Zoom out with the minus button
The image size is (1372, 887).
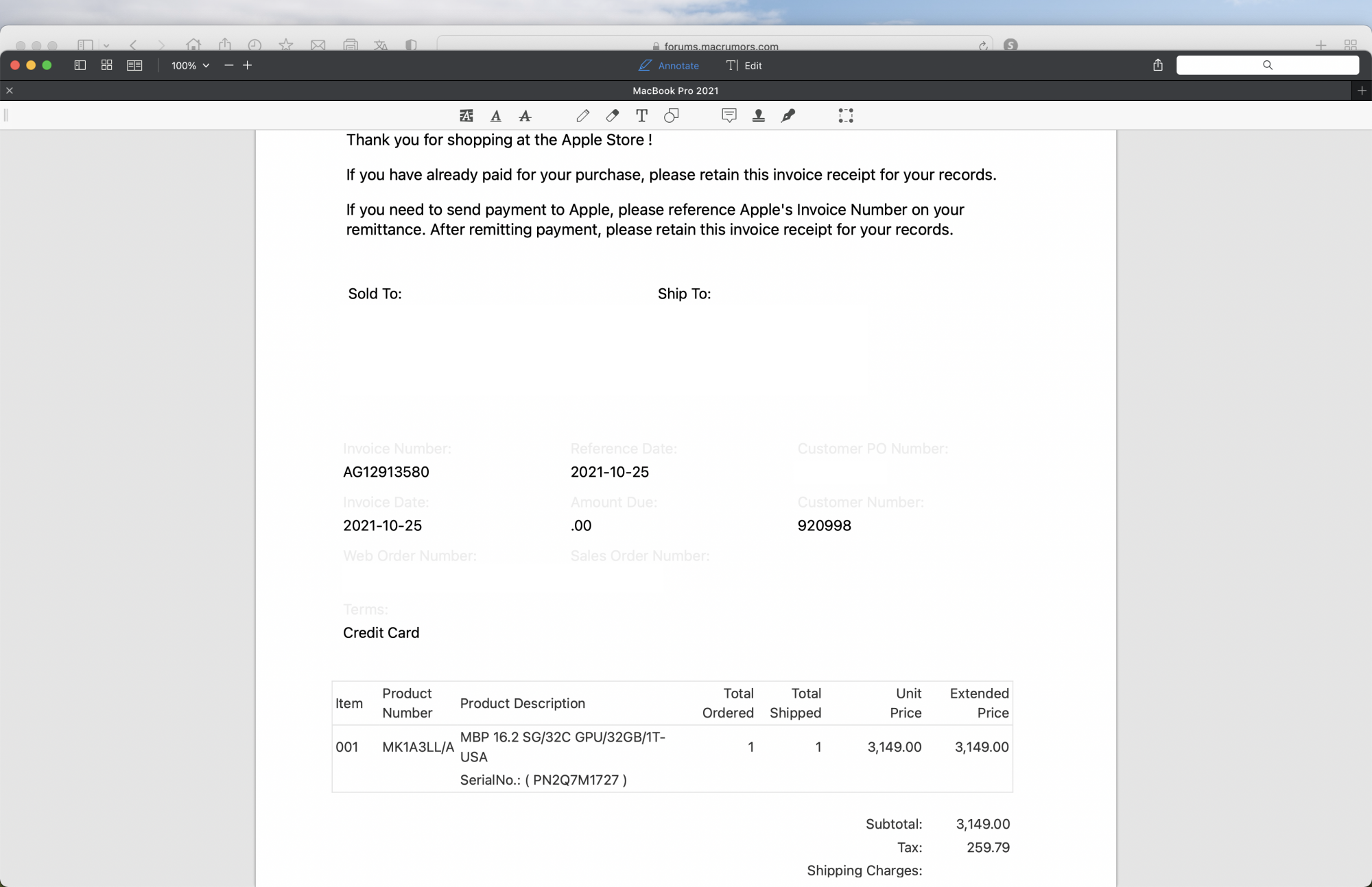229,65
